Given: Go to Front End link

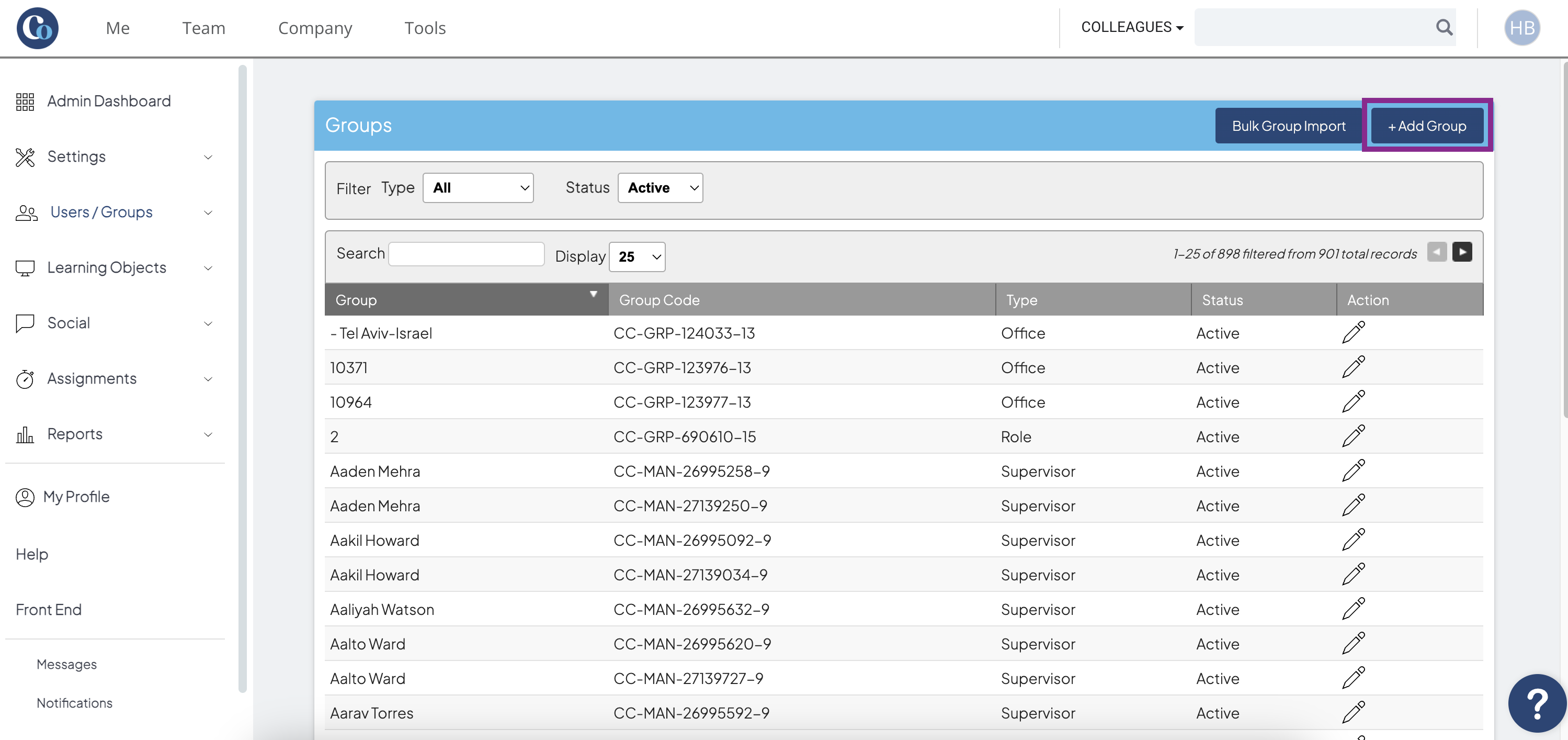Looking at the screenshot, I should (x=48, y=610).
